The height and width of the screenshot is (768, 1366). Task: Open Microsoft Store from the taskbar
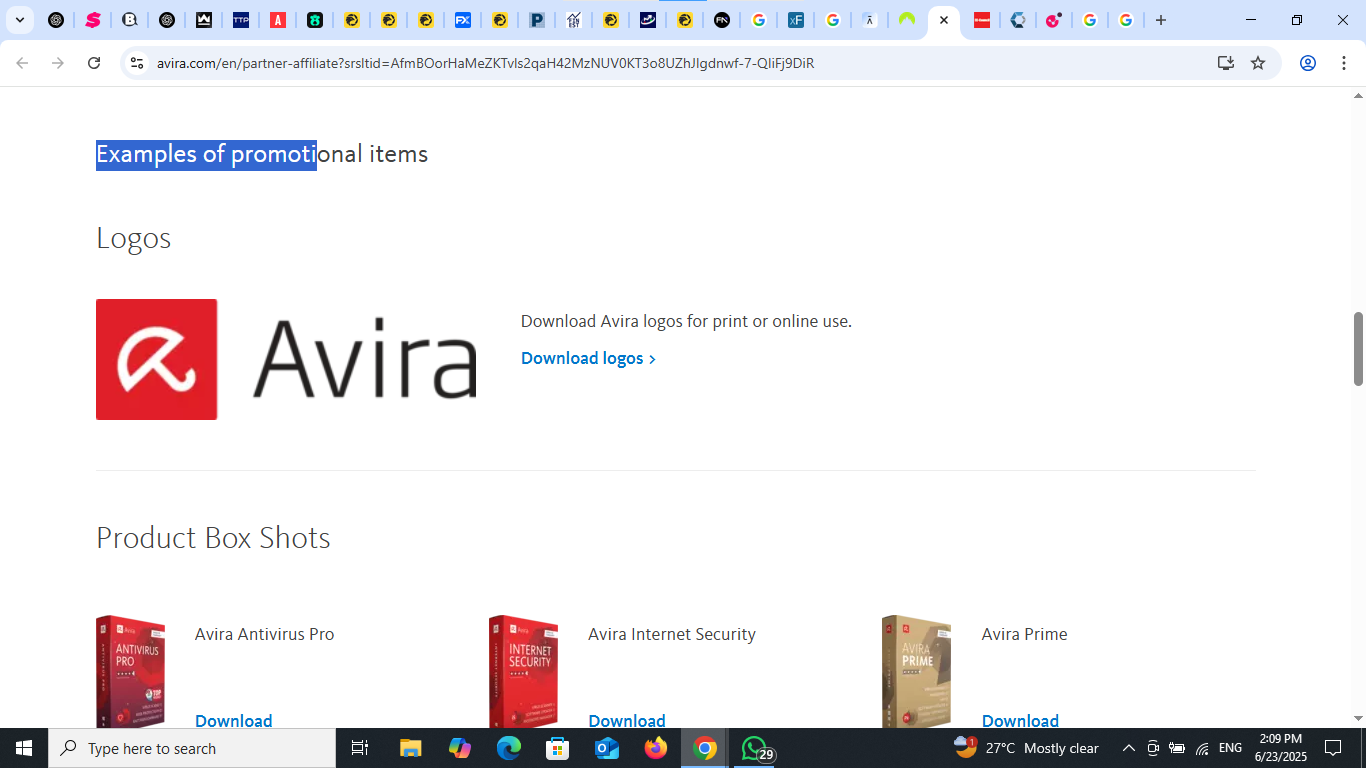pos(558,748)
